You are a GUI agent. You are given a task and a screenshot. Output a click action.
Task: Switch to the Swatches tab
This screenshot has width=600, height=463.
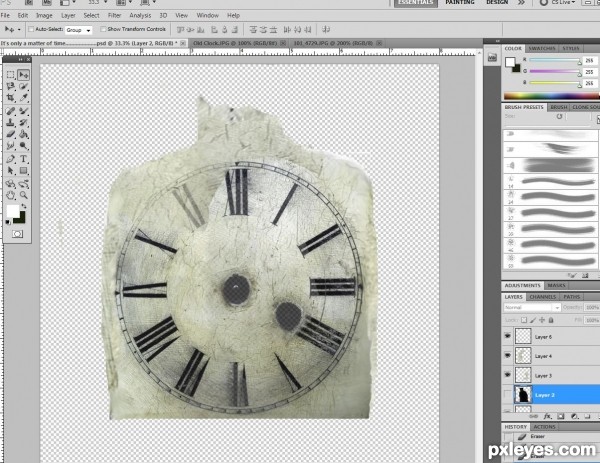542,49
